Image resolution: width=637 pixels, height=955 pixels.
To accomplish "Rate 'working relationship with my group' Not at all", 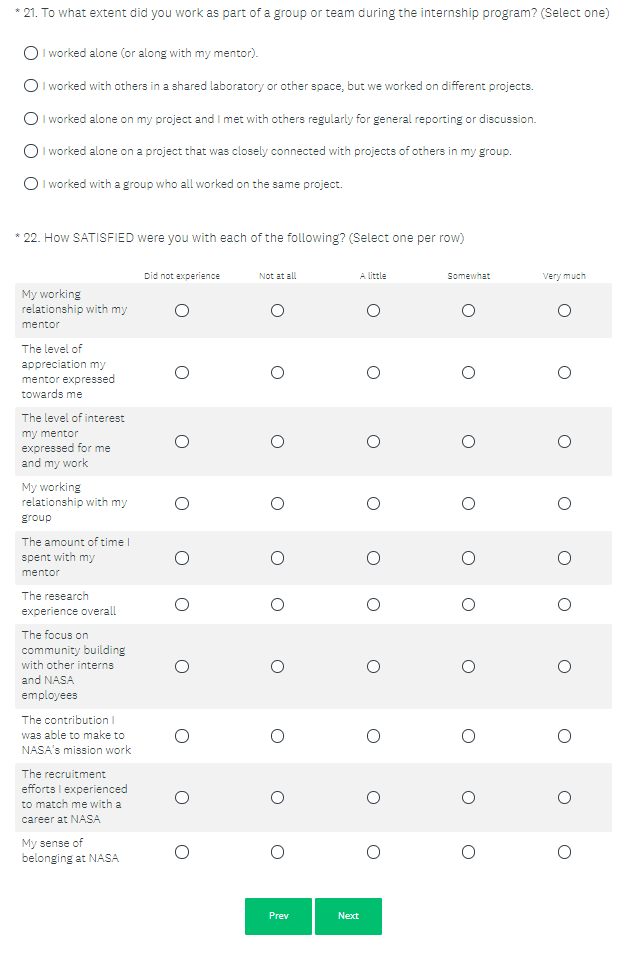I will tap(277, 504).
